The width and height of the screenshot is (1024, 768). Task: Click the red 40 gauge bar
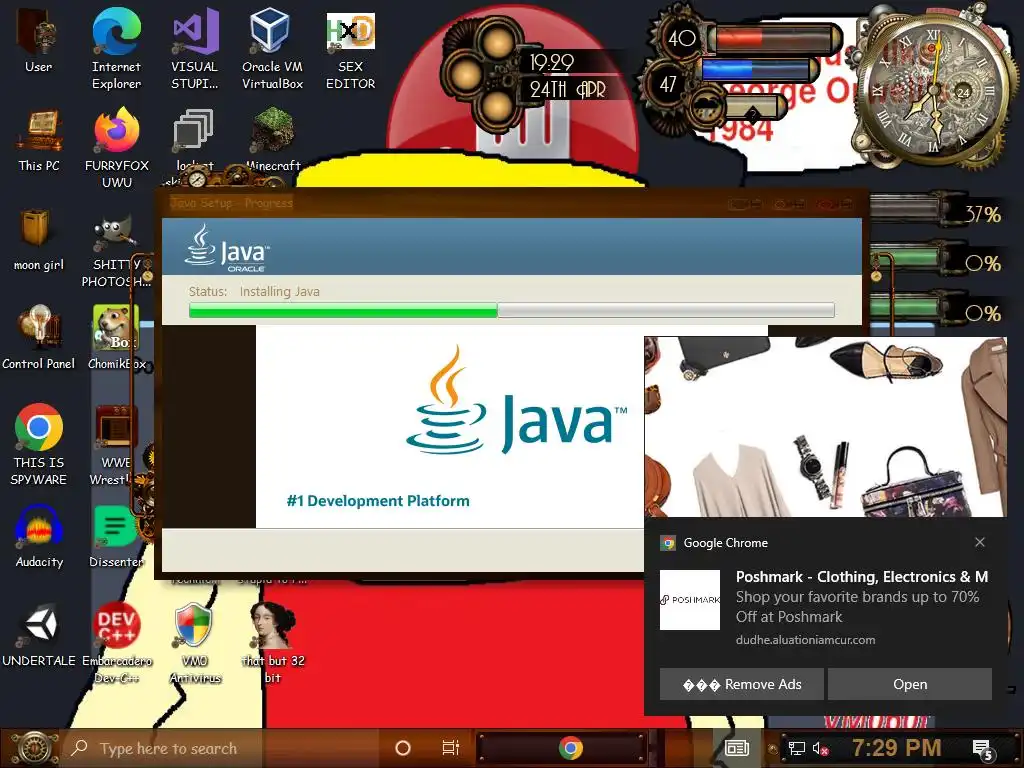[x=775, y=39]
